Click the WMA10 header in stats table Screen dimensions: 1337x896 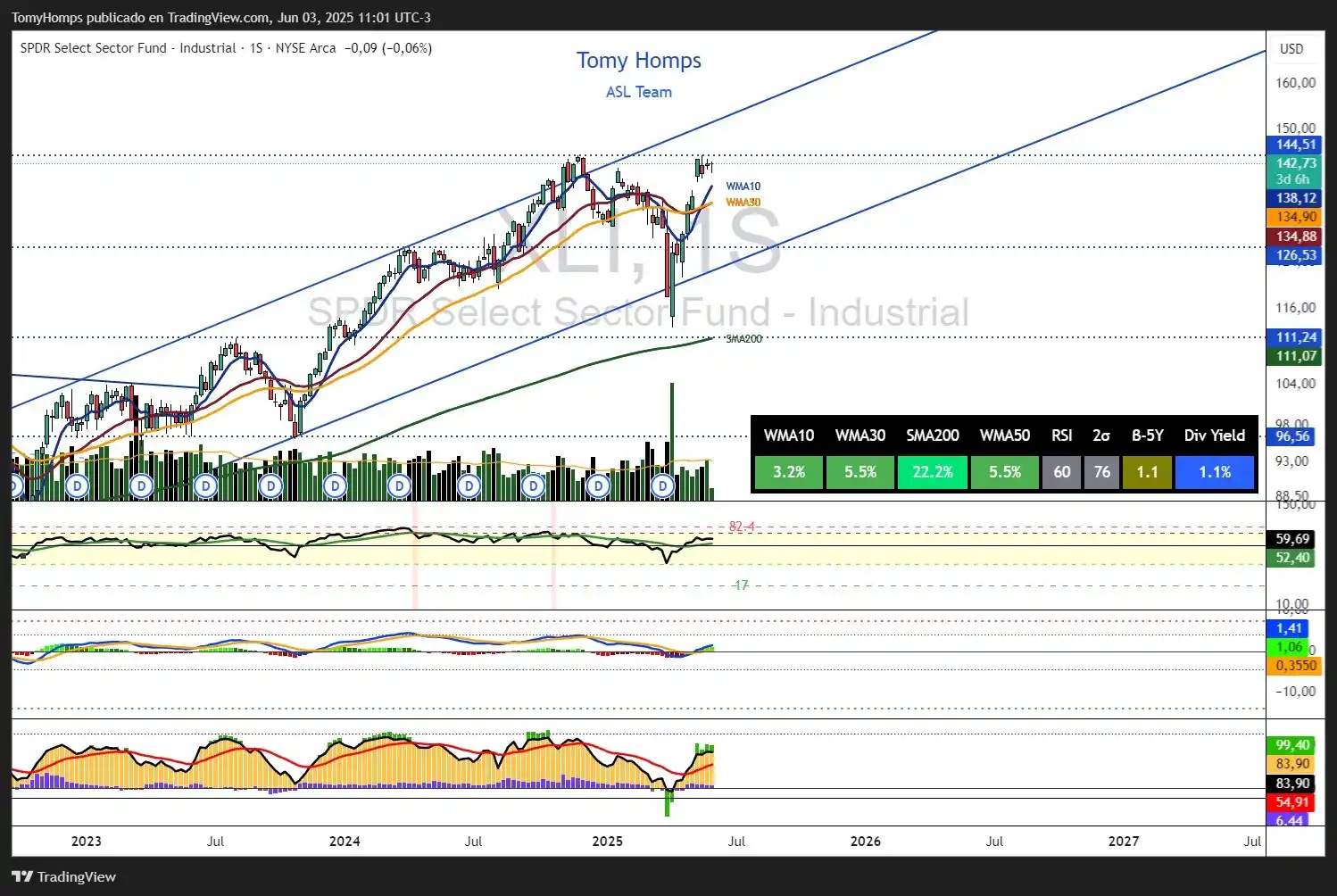click(789, 436)
